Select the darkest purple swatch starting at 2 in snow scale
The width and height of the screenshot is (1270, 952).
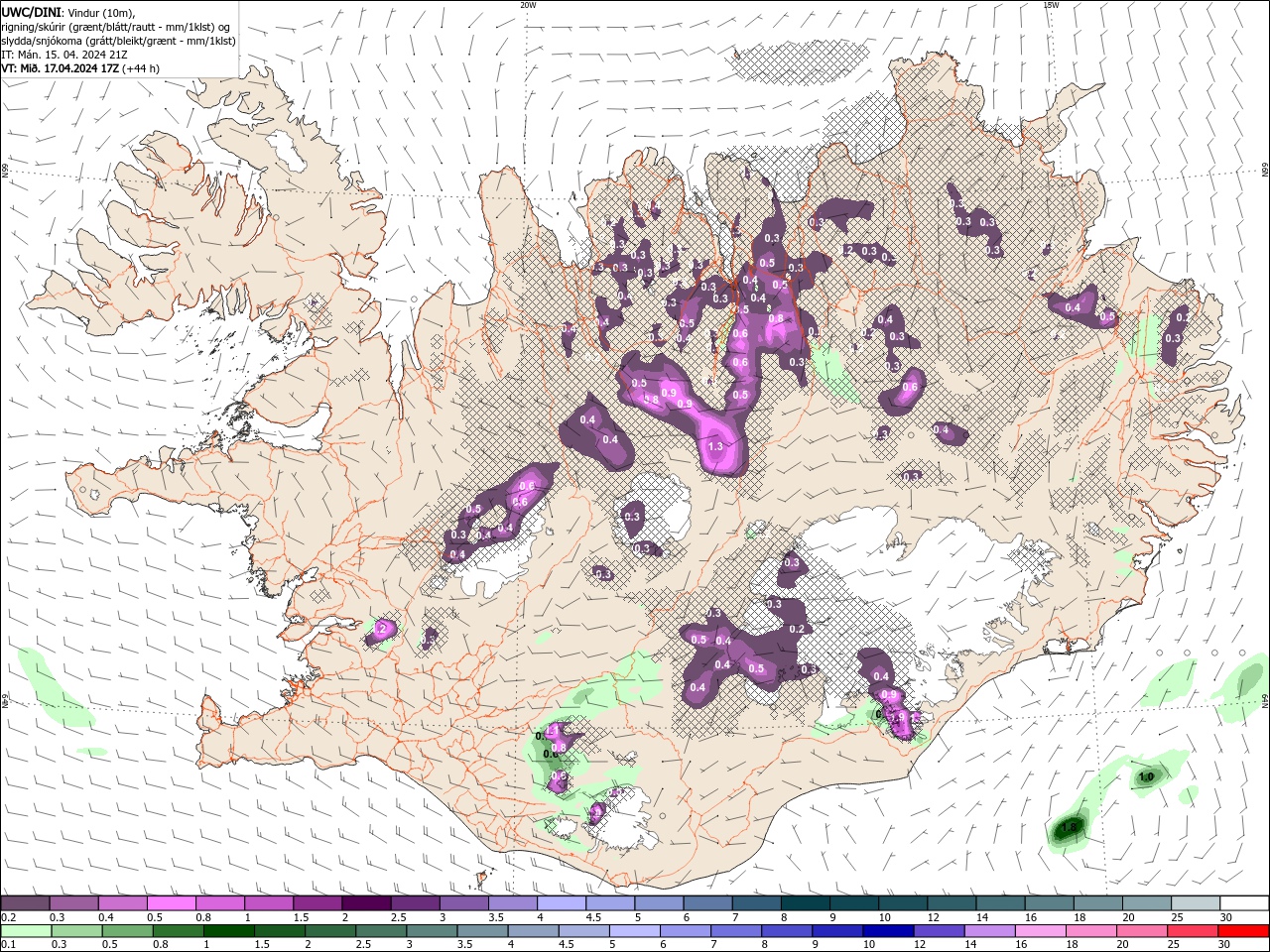click(366, 903)
